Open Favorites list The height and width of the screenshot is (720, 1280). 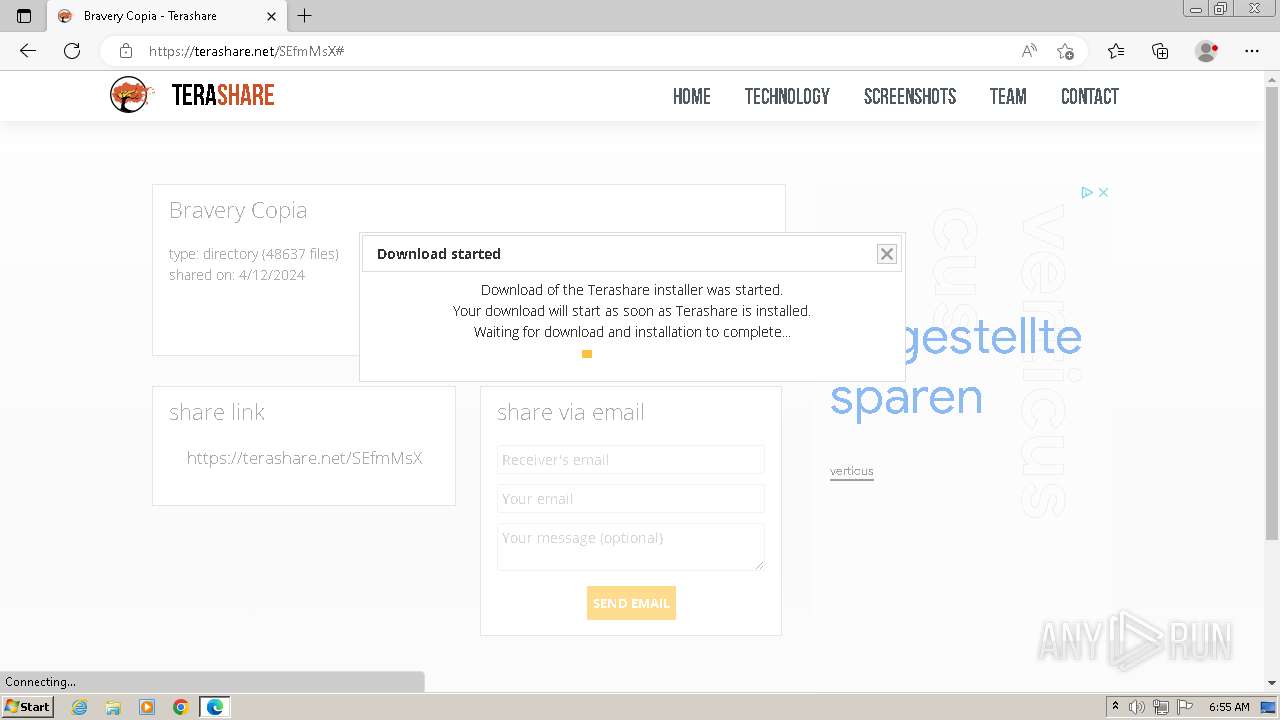(1116, 51)
